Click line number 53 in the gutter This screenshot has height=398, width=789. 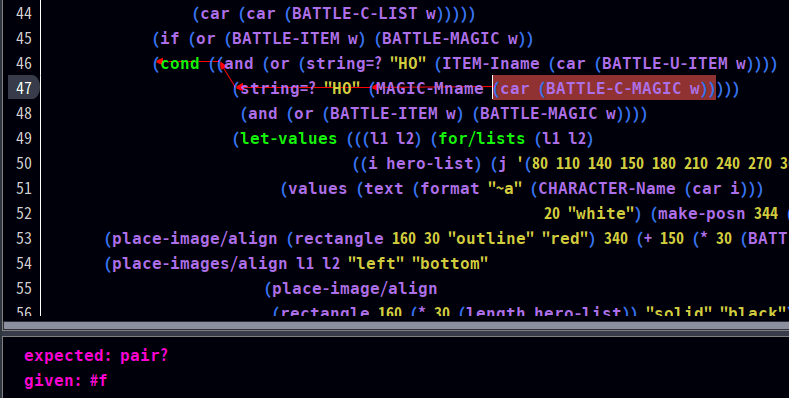(x=24, y=238)
